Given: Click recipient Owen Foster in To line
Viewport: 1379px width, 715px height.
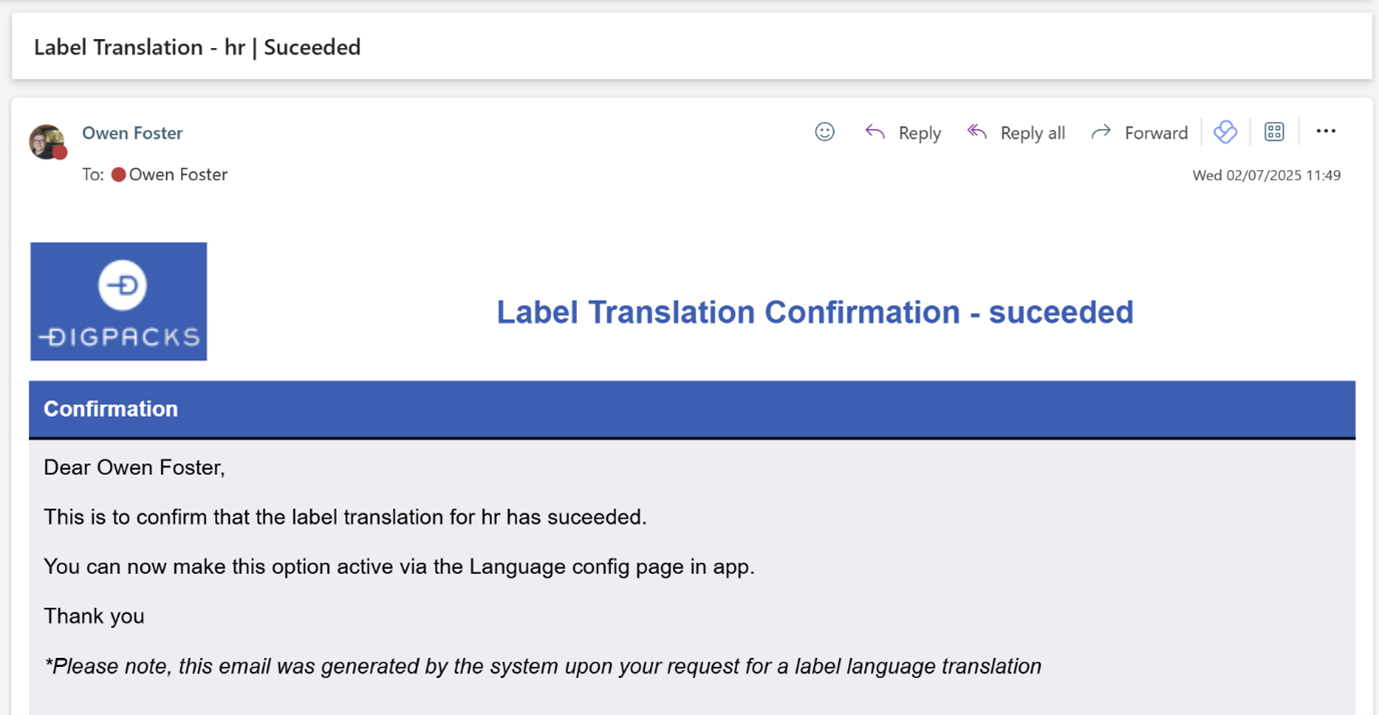Looking at the screenshot, I should [178, 175].
